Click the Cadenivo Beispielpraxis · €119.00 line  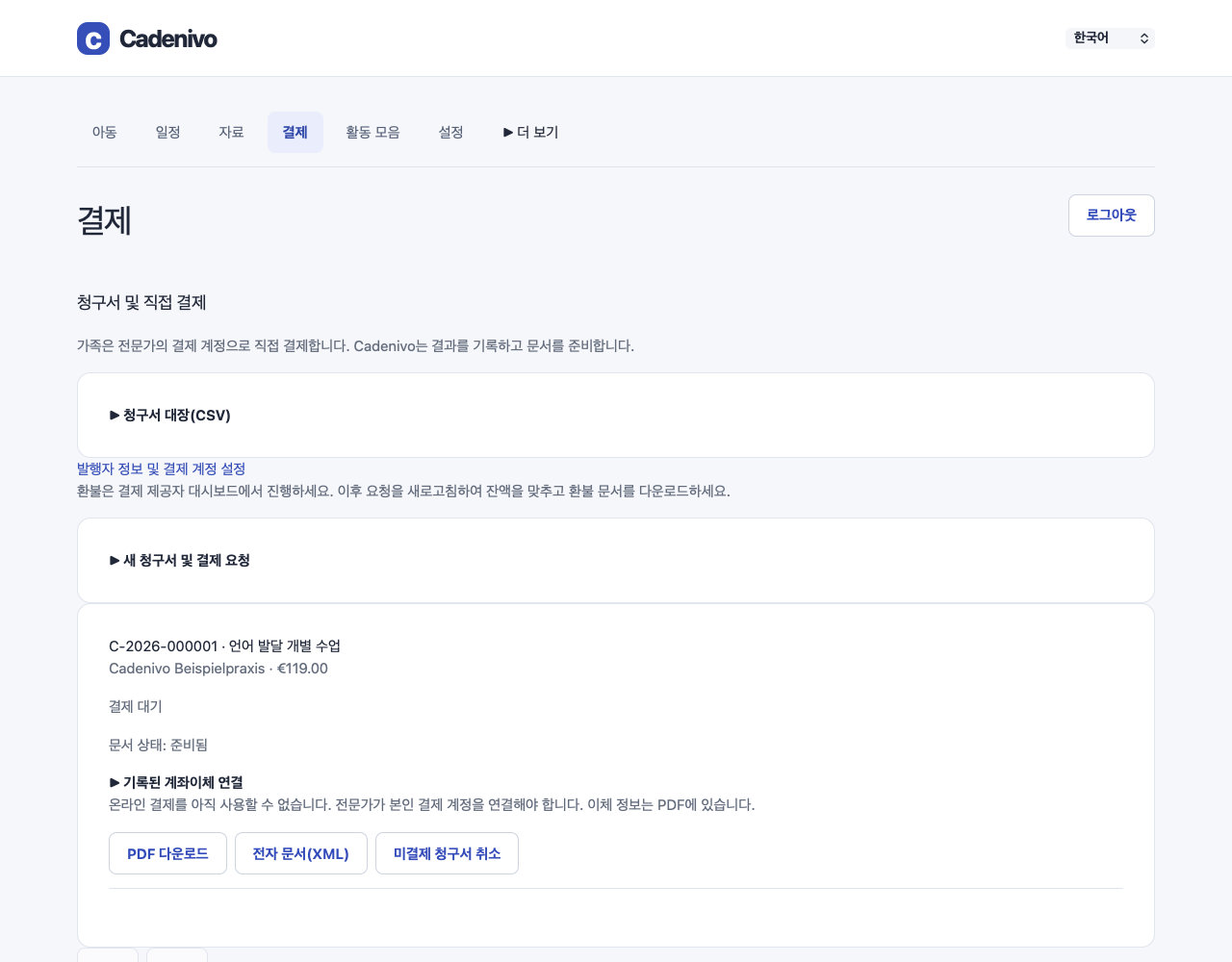tap(218, 669)
